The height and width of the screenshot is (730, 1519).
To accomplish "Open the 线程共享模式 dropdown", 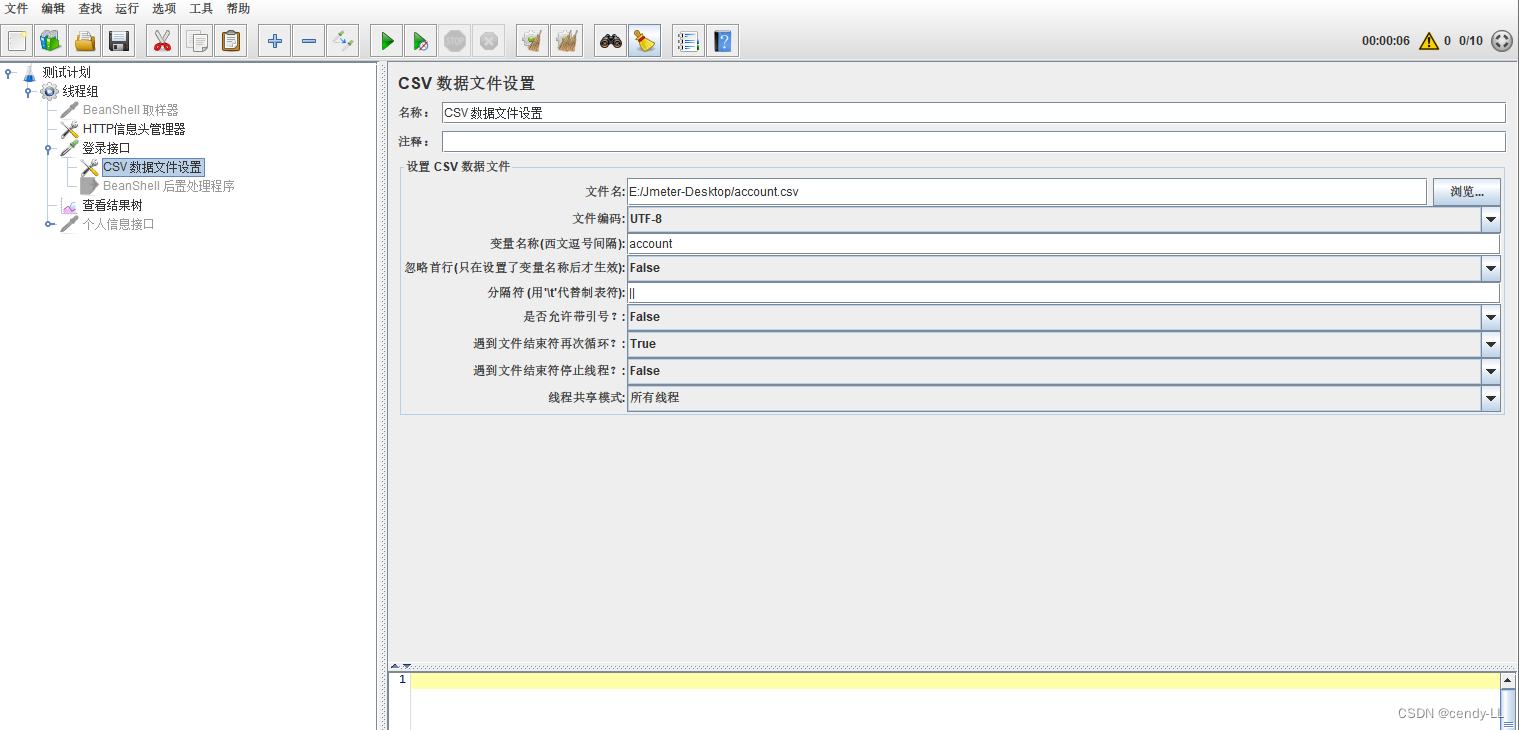I will pyautogui.click(x=1490, y=398).
